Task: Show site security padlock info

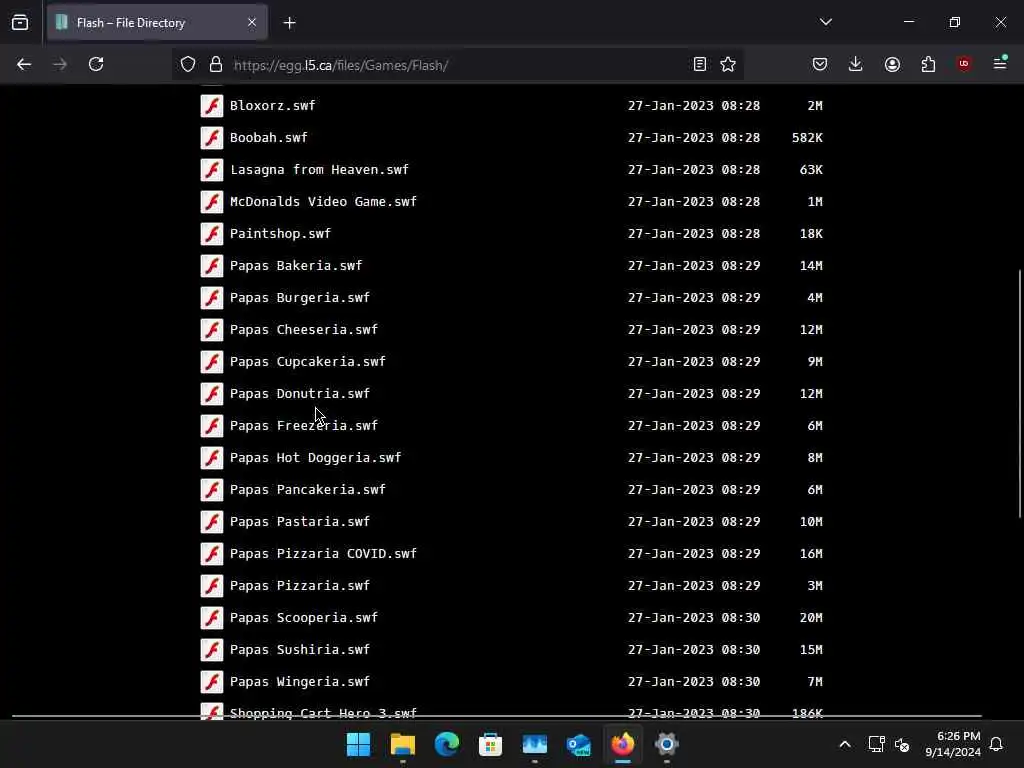Action: tap(216, 65)
